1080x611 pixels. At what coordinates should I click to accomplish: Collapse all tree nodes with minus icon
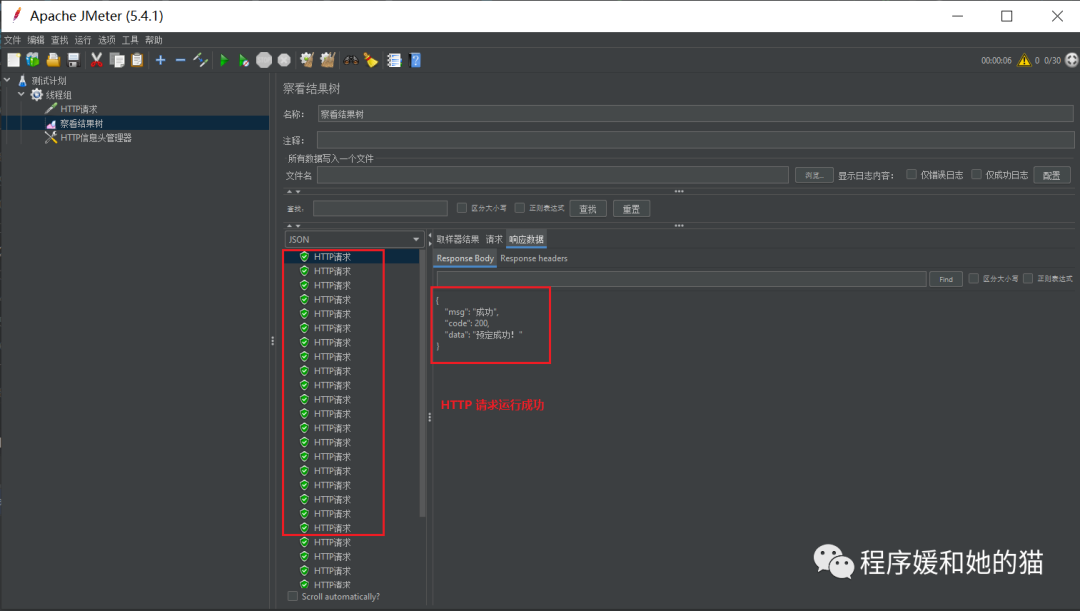180,61
